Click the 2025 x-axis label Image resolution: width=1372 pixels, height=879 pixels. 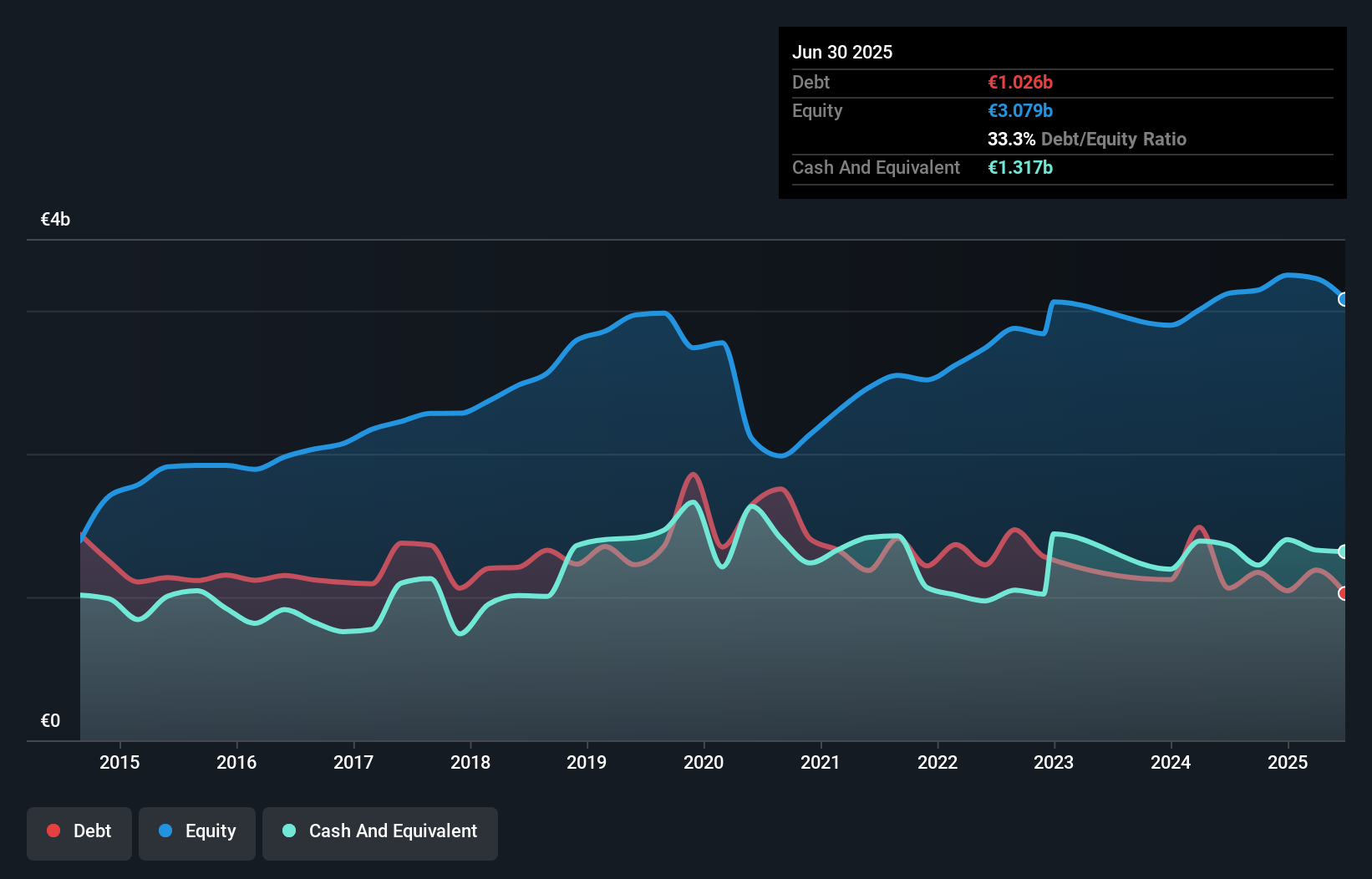coord(1288,762)
